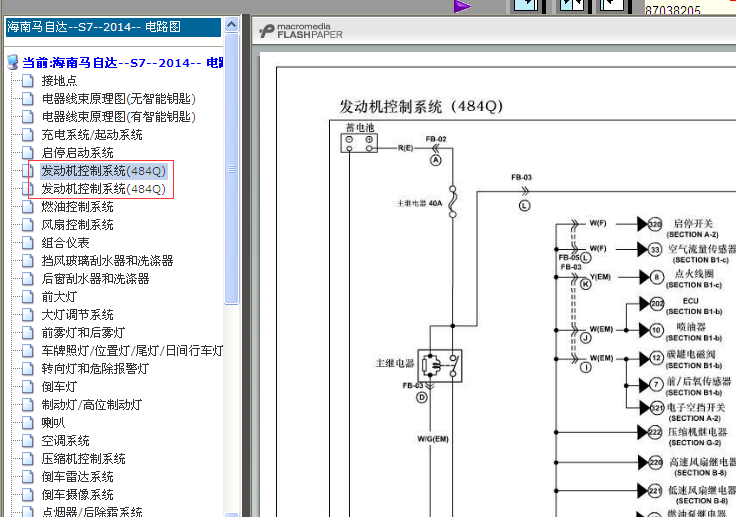Viewport: 736px width, 517px height.
Task: Click the document icon beside 接地点
Action: 28,81
